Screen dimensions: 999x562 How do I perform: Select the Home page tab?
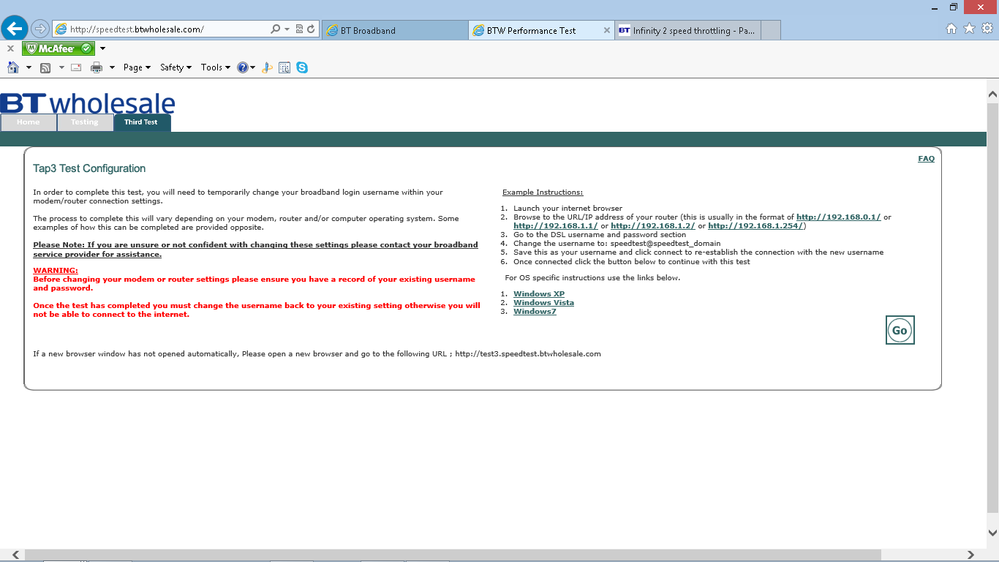pos(28,122)
